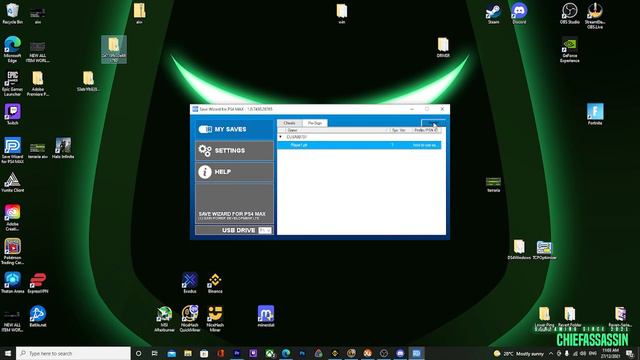Image resolution: width=640 pixels, height=360 pixels.
Task: Open Binance desktop shortcut
Action: click(215, 283)
